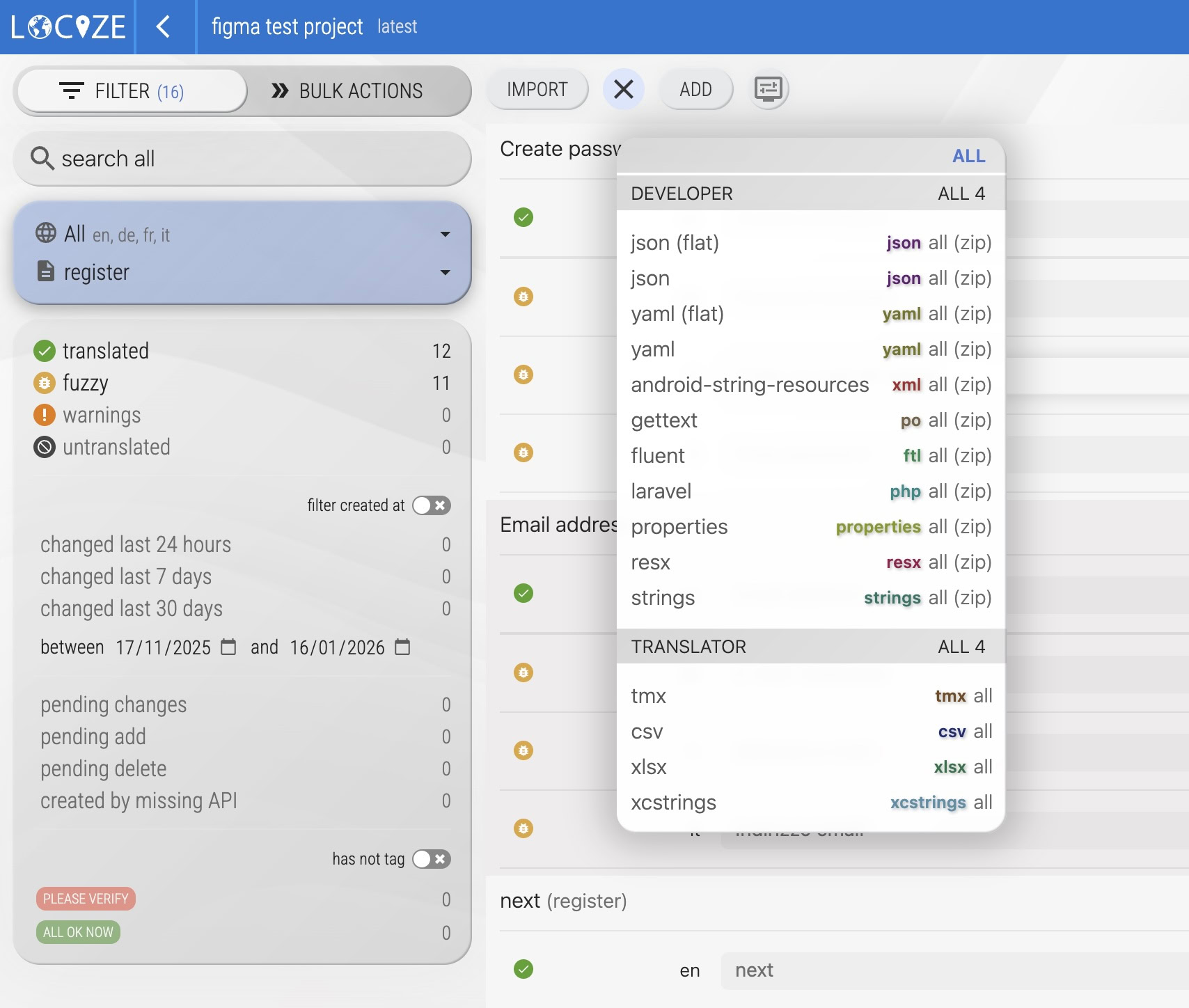This screenshot has height=1008, width=1189.
Task: Select the PLEASE VERIFY tag
Action: pyautogui.click(x=86, y=899)
